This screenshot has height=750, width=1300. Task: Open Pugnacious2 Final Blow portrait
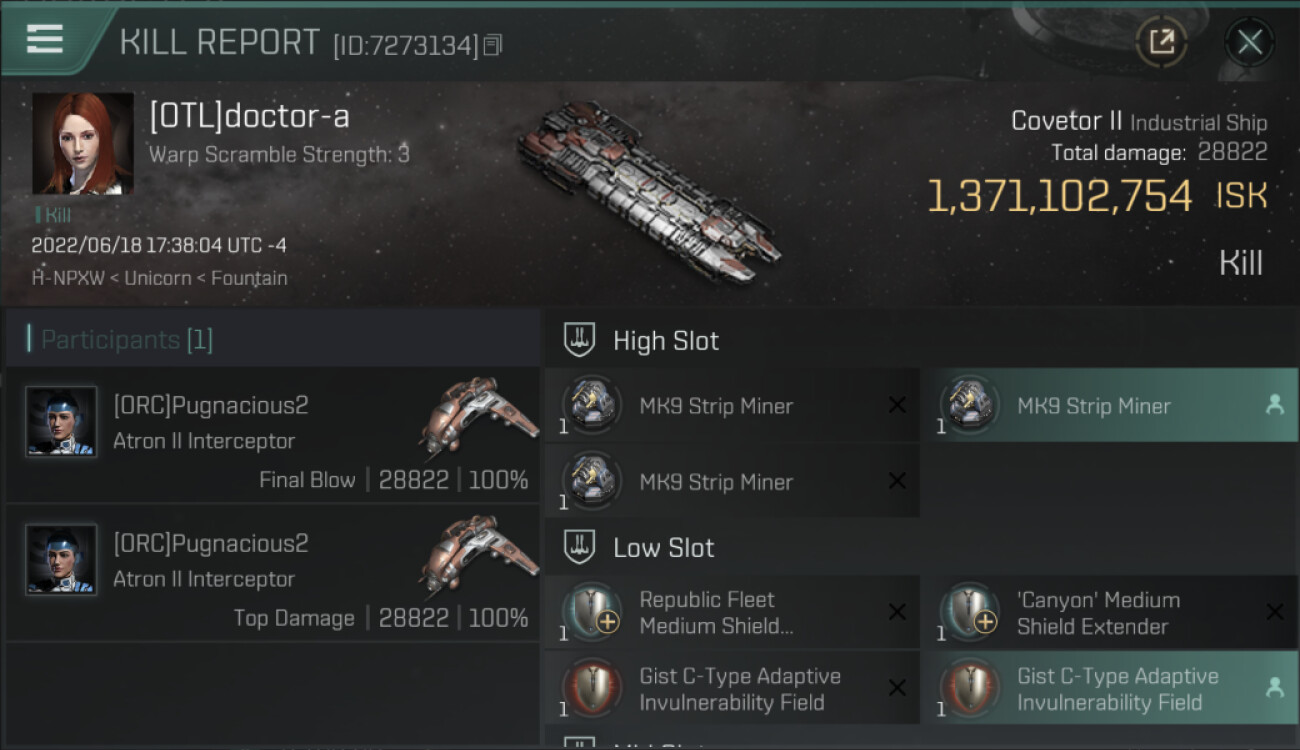coord(61,422)
